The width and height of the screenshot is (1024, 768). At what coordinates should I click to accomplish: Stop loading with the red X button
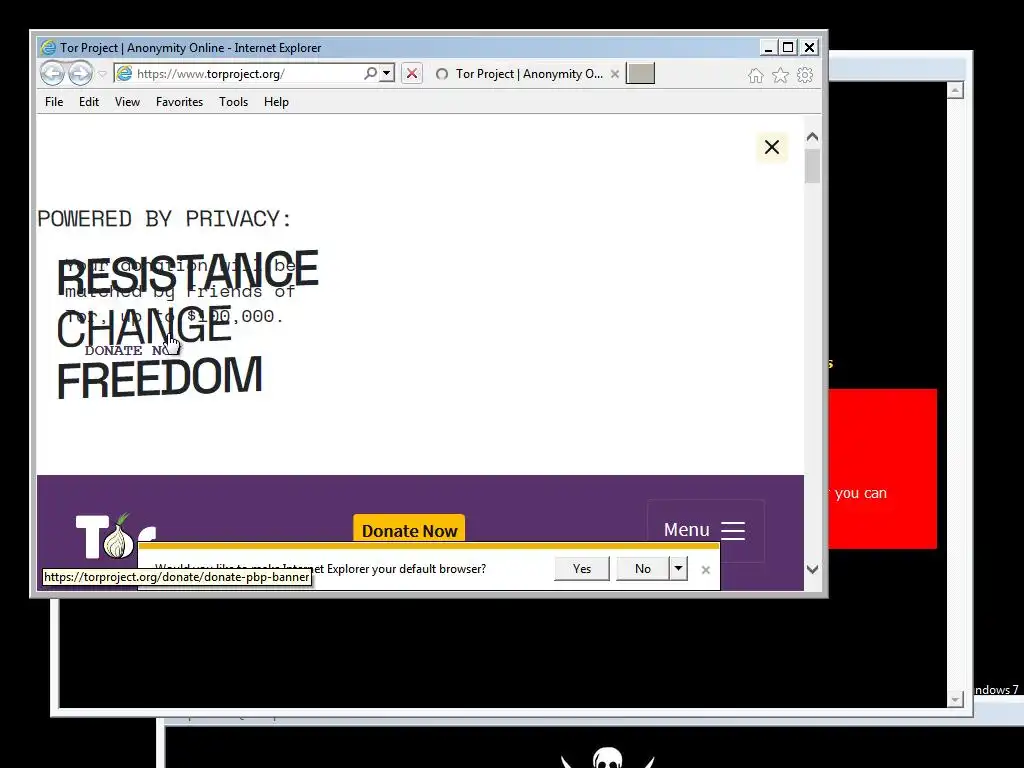point(411,73)
